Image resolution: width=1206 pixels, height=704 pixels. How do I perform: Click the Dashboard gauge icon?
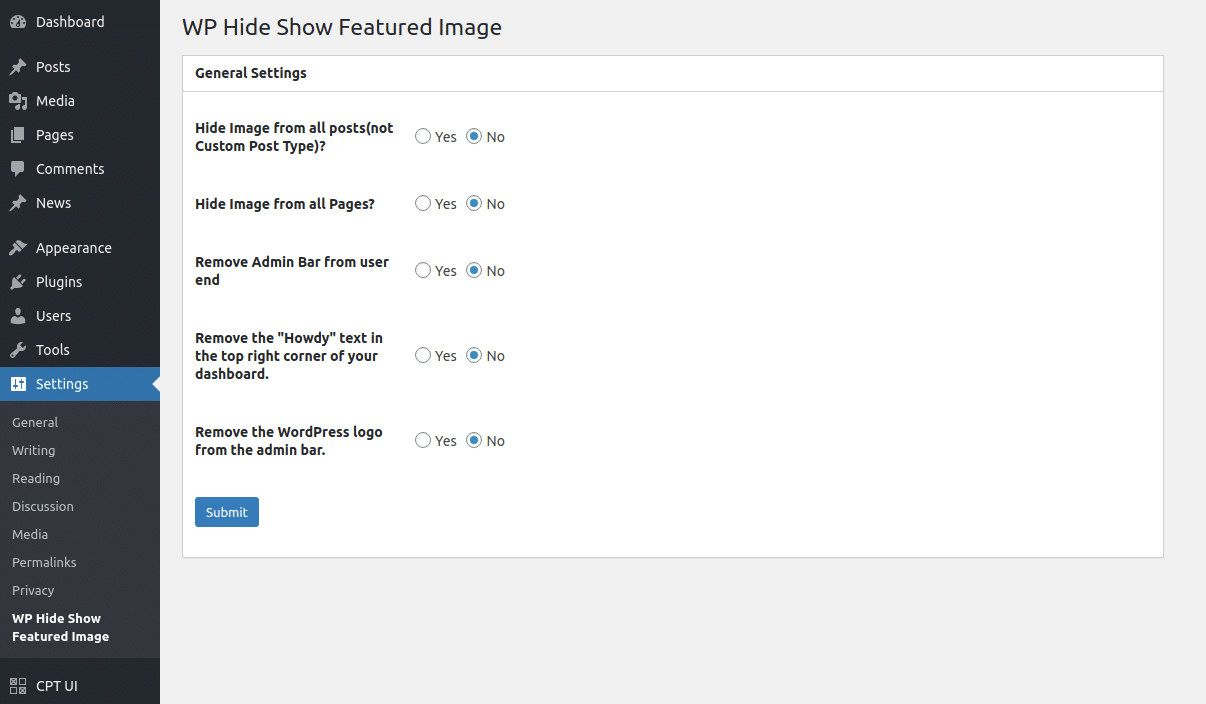click(x=18, y=22)
